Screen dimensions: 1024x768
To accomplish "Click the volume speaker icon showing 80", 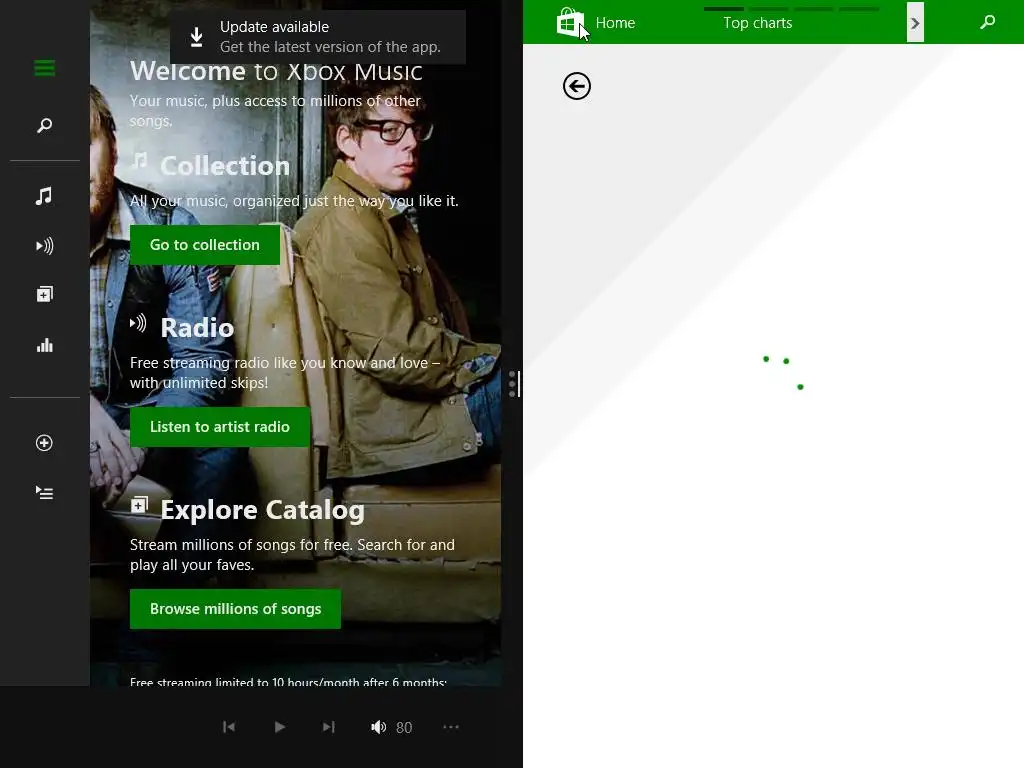I will tap(379, 727).
